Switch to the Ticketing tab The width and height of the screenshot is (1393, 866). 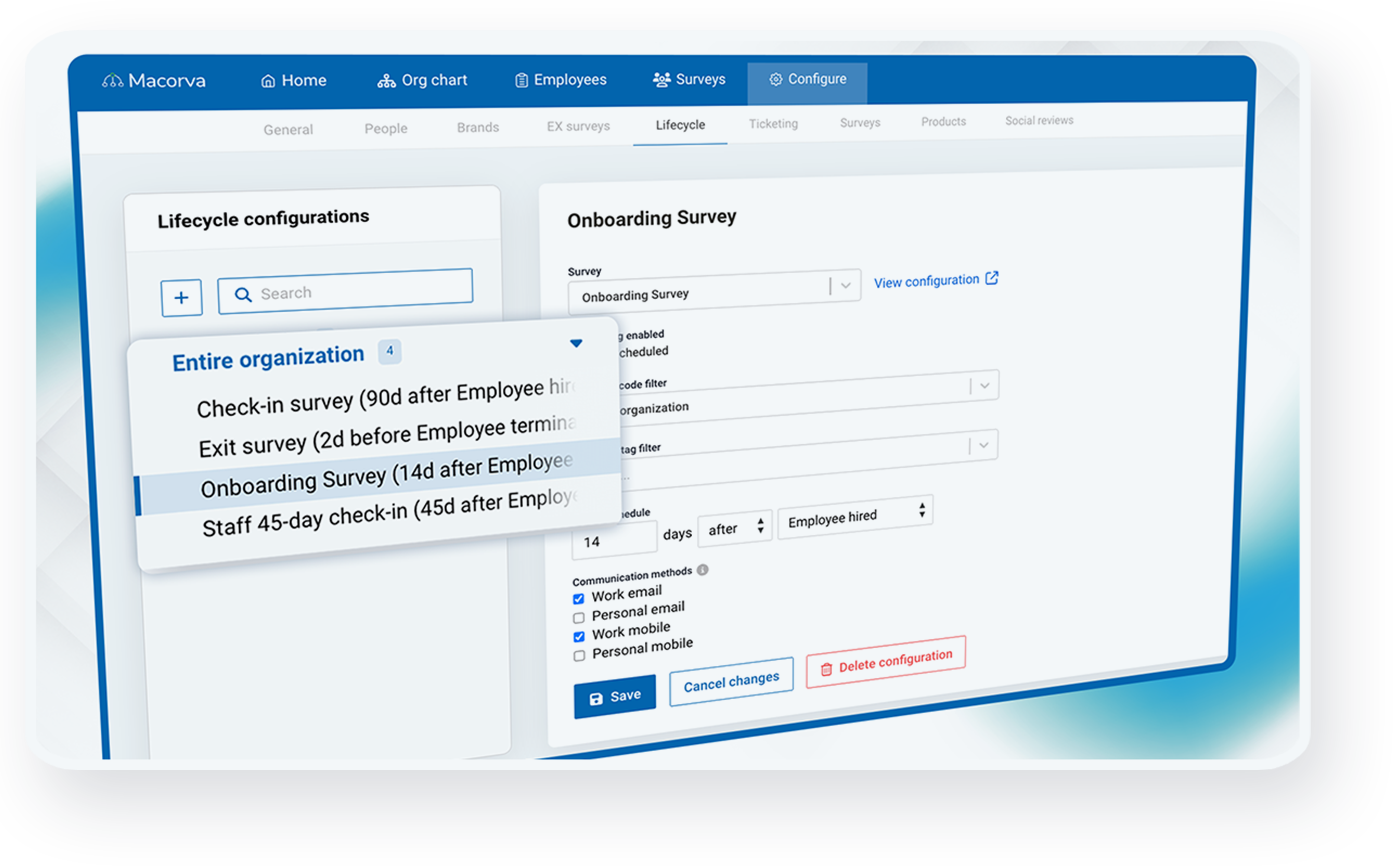point(773,123)
